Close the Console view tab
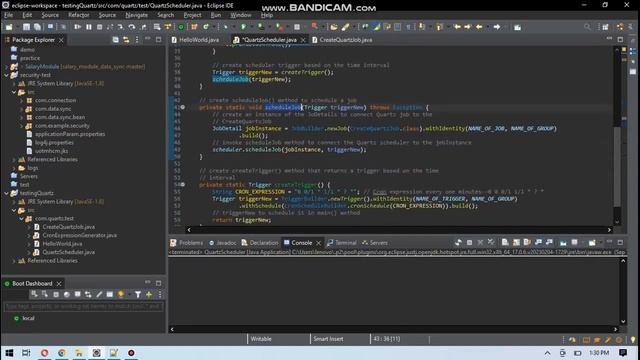 point(318,243)
